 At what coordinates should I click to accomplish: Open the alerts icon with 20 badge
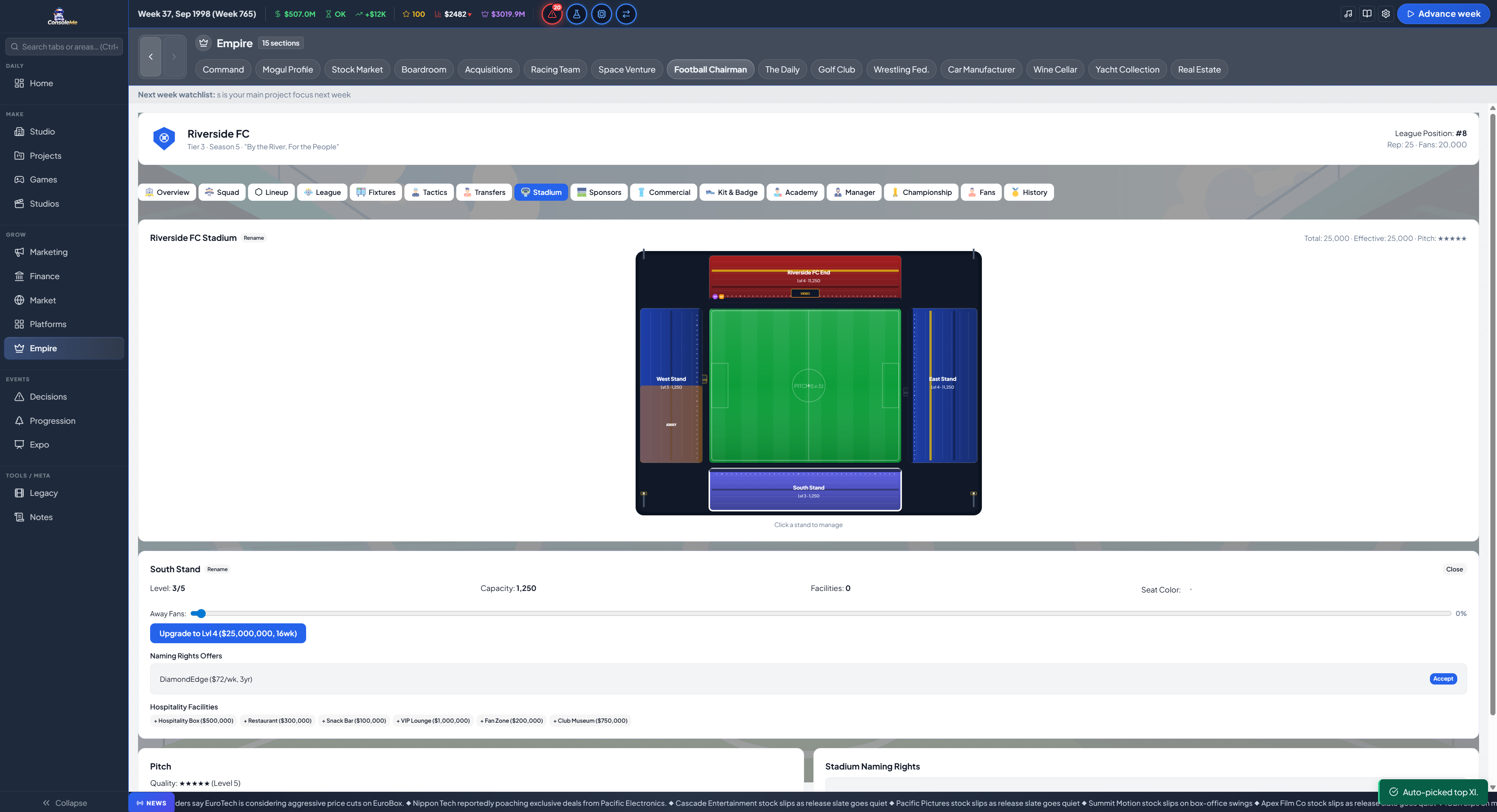[551, 14]
